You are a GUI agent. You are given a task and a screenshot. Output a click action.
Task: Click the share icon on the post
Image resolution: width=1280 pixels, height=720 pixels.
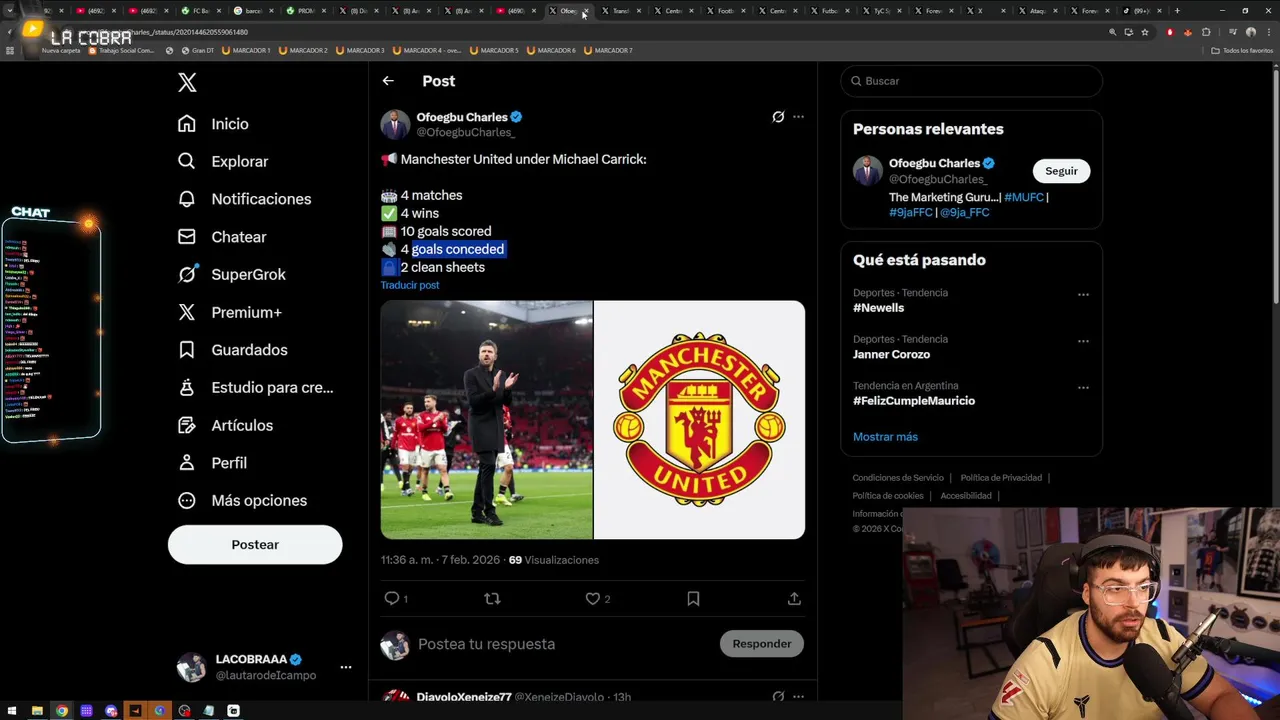pyautogui.click(x=794, y=598)
